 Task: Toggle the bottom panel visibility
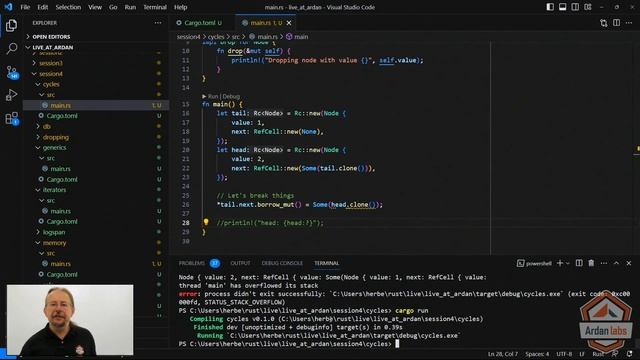tap(562, 7)
